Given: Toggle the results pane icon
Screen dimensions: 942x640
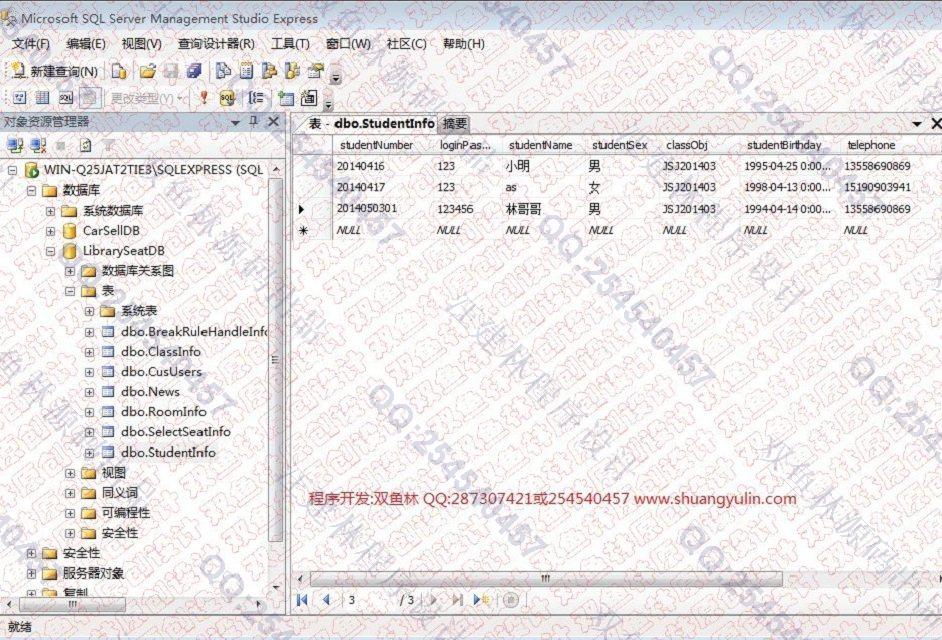Looking at the screenshot, I should coord(89,97).
